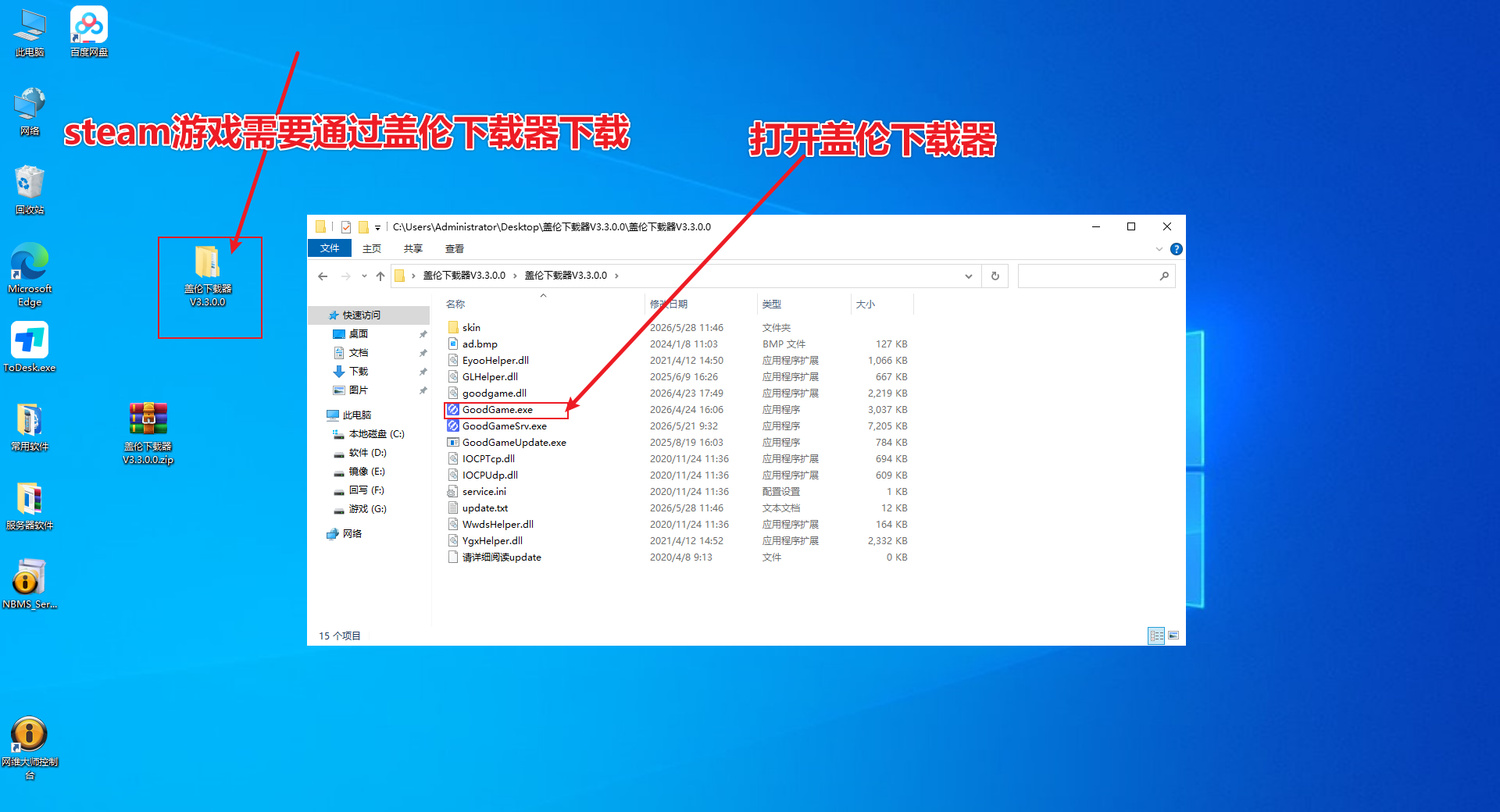Open the 百度网盘 desktop icon
This screenshot has width=1500, height=812.
[x=89, y=34]
